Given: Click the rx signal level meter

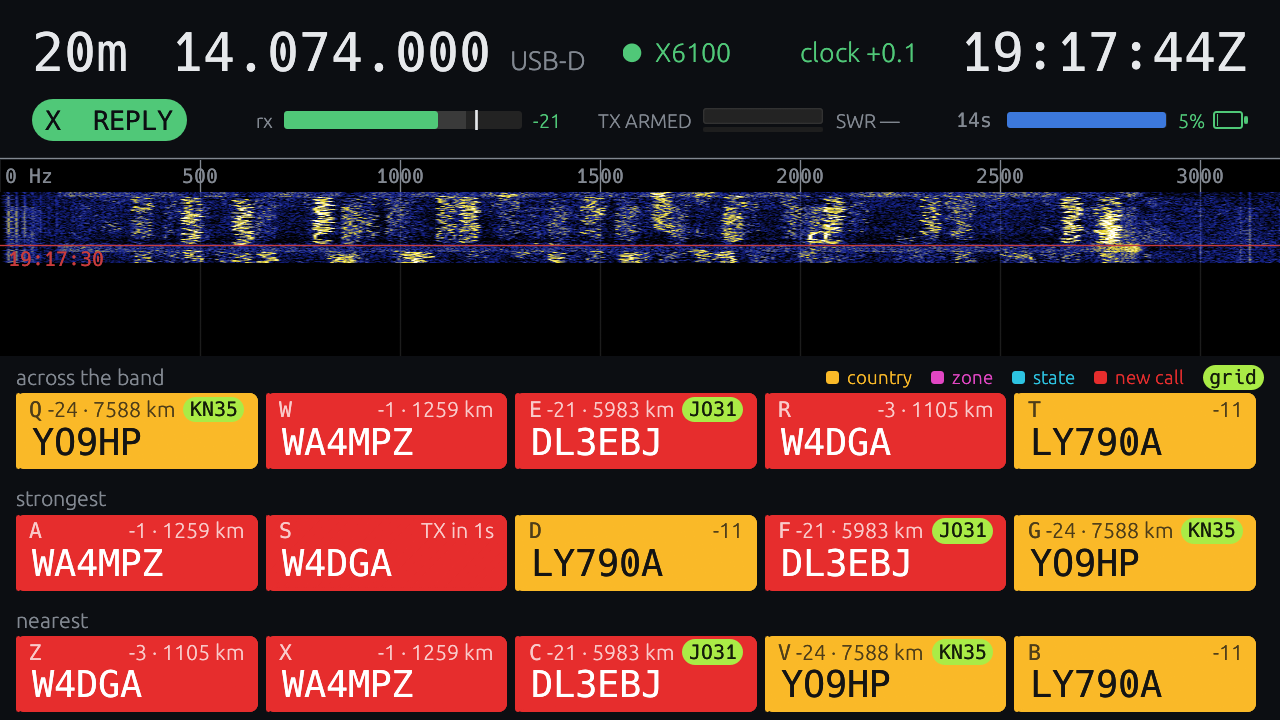Looking at the screenshot, I should coord(402,120).
